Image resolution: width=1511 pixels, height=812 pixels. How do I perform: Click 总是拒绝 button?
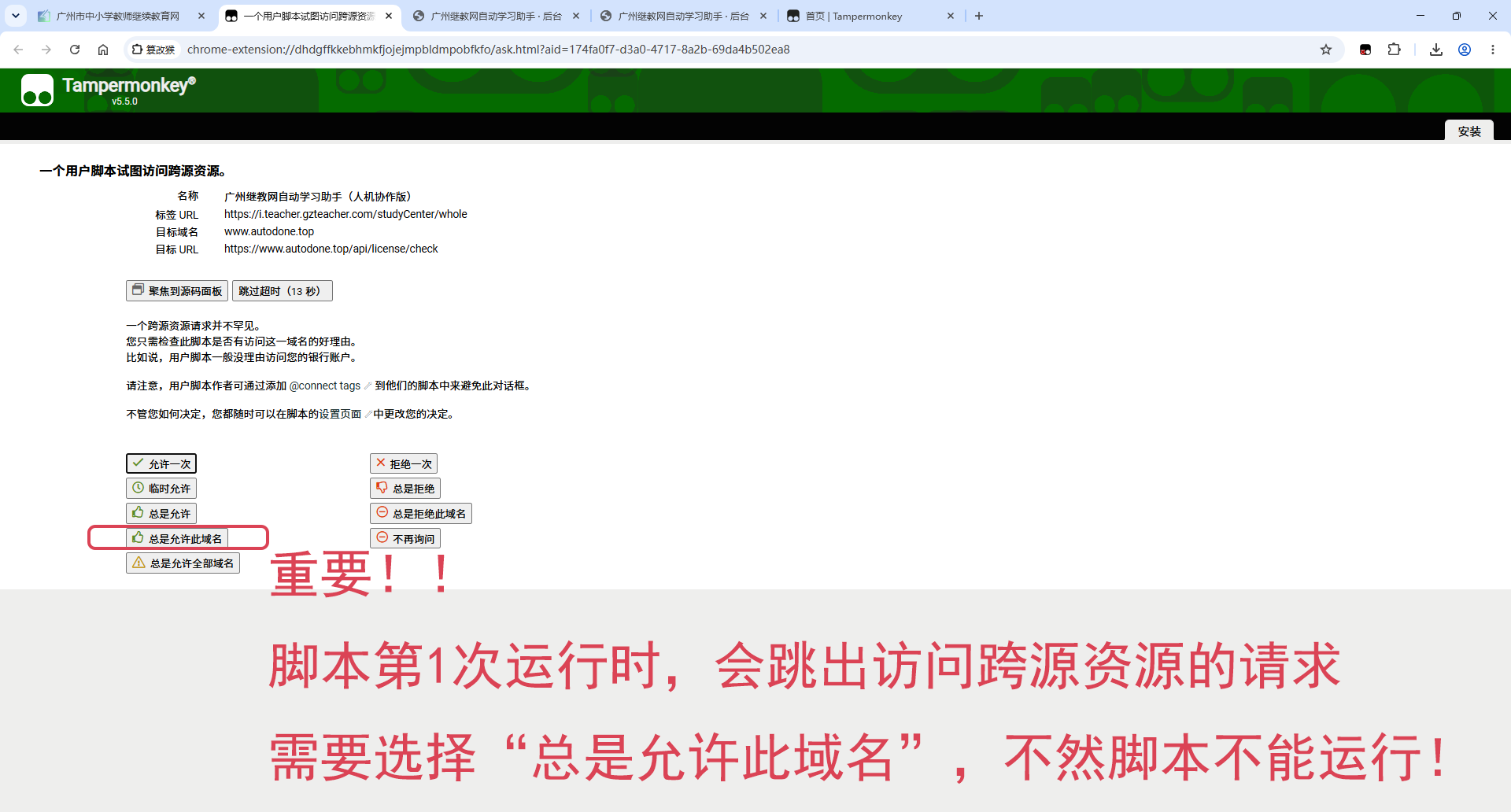point(405,489)
